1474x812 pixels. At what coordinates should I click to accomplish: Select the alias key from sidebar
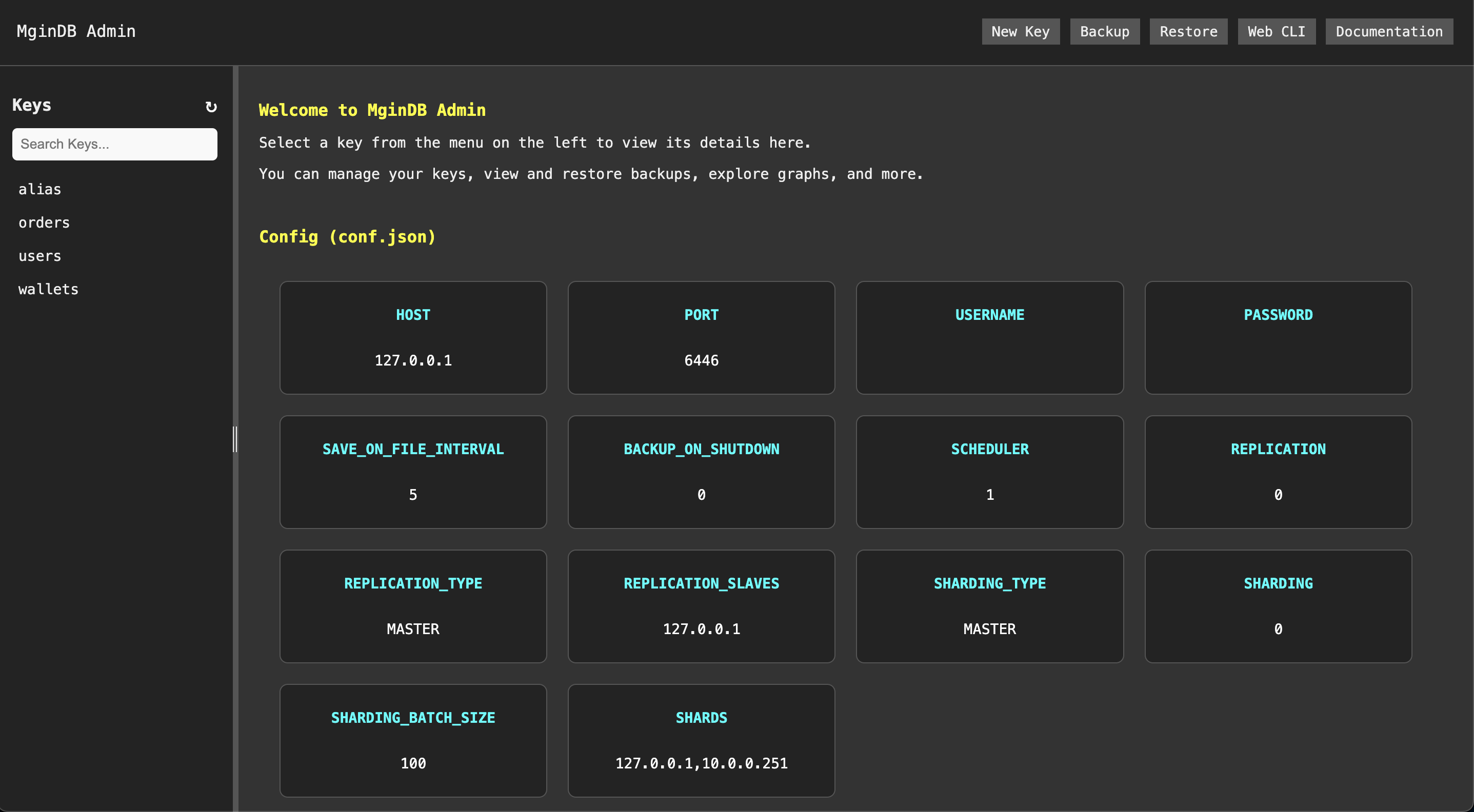tap(40, 188)
